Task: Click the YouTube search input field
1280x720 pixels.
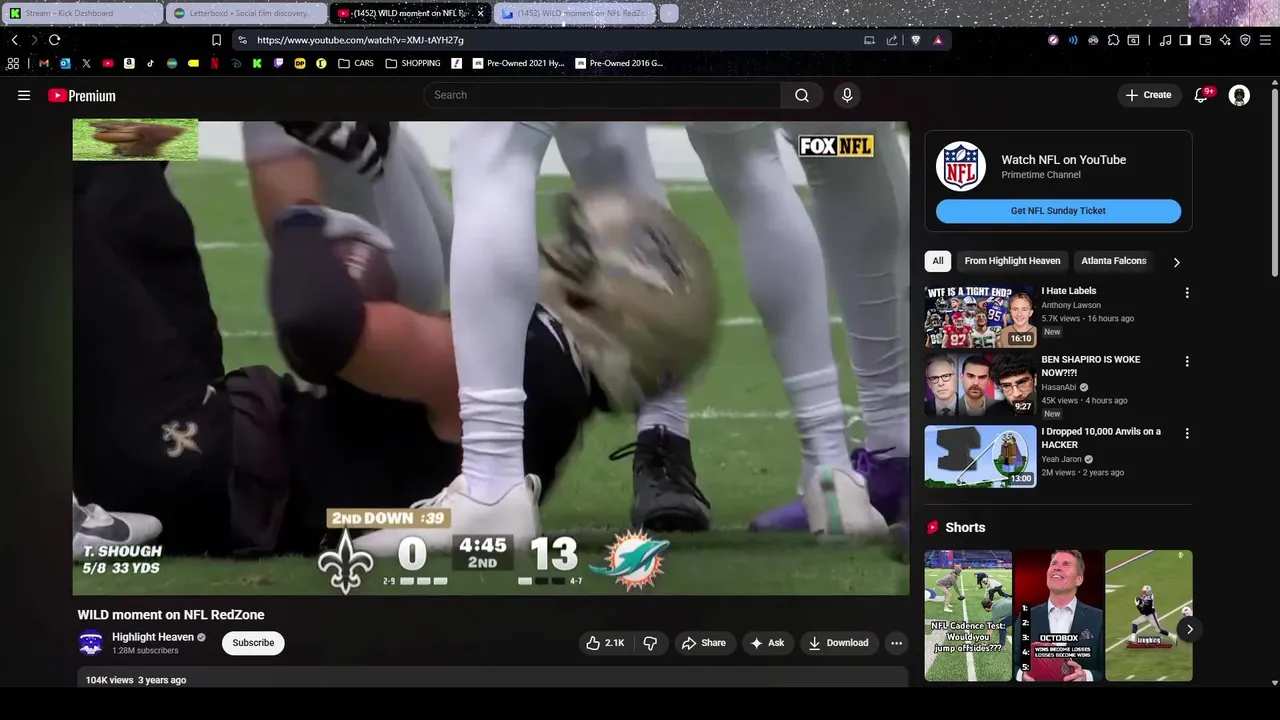Action: coord(602,95)
